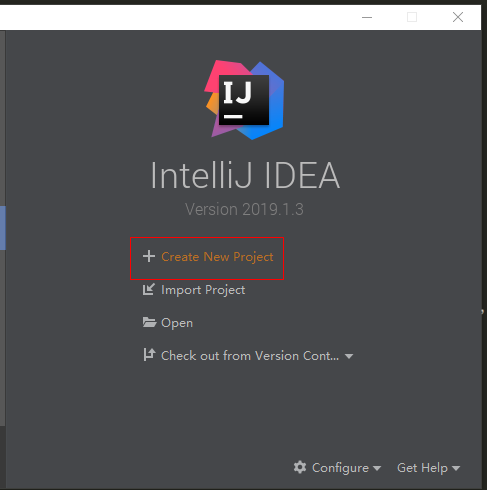Screen dimensions: 487x490
Task: Select the Create New Project link
Action: coord(217,257)
